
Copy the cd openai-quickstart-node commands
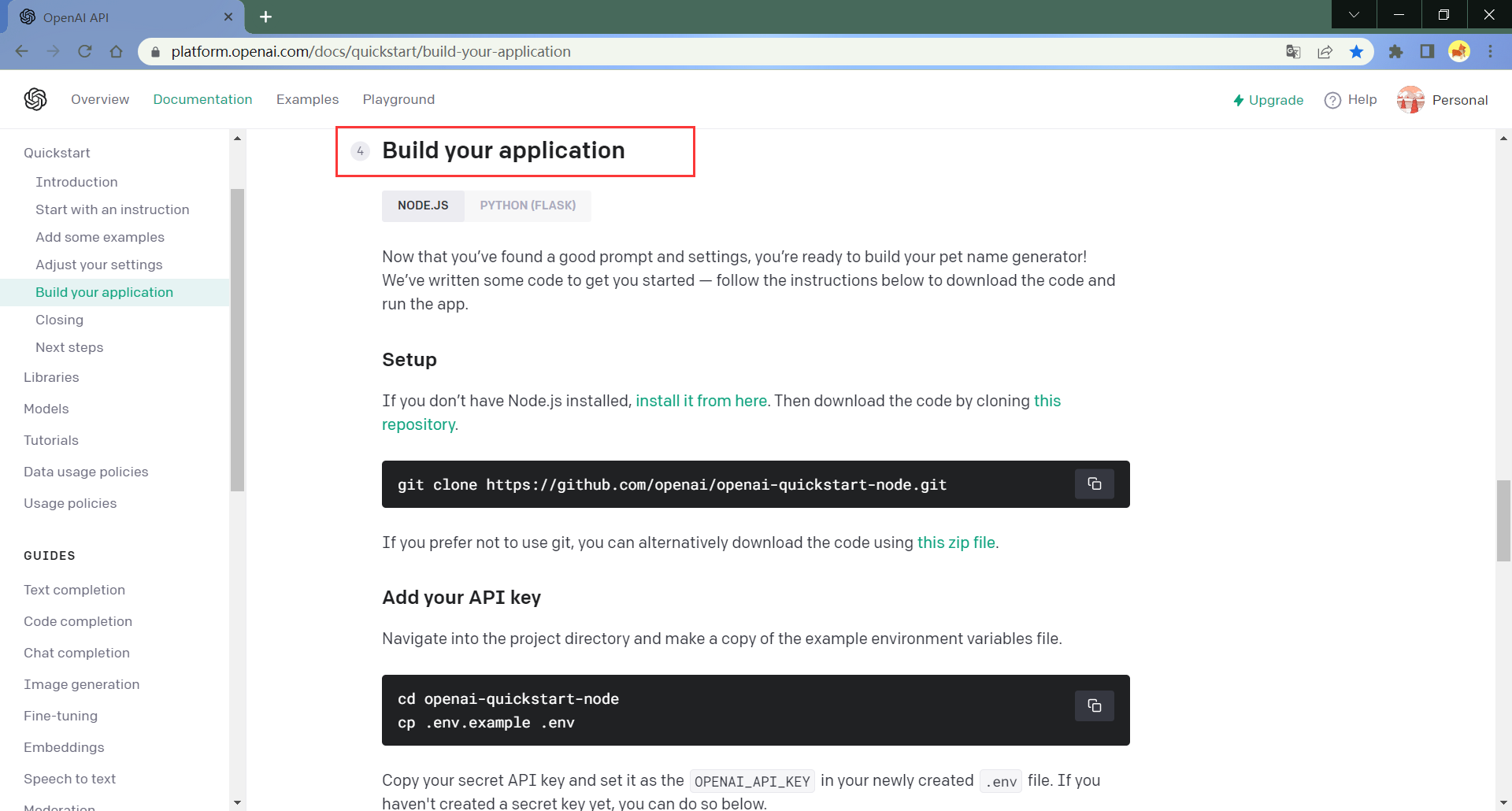coord(1094,705)
